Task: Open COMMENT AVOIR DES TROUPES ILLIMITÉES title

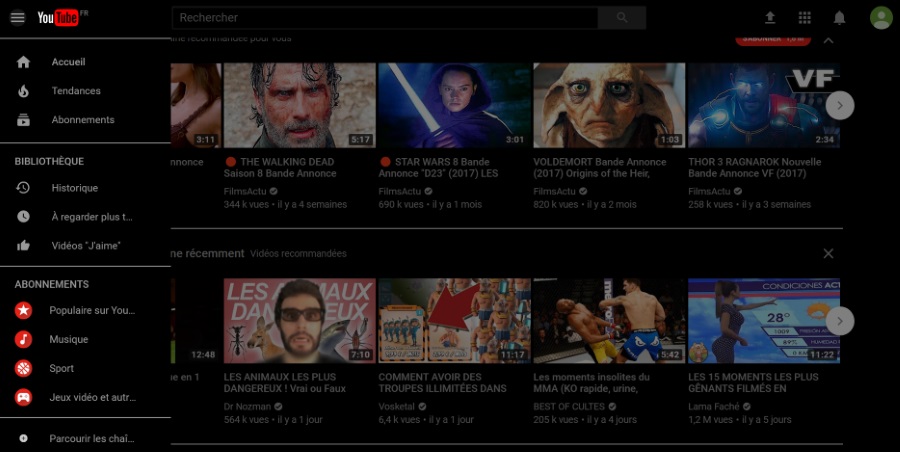Action: tap(443, 383)
